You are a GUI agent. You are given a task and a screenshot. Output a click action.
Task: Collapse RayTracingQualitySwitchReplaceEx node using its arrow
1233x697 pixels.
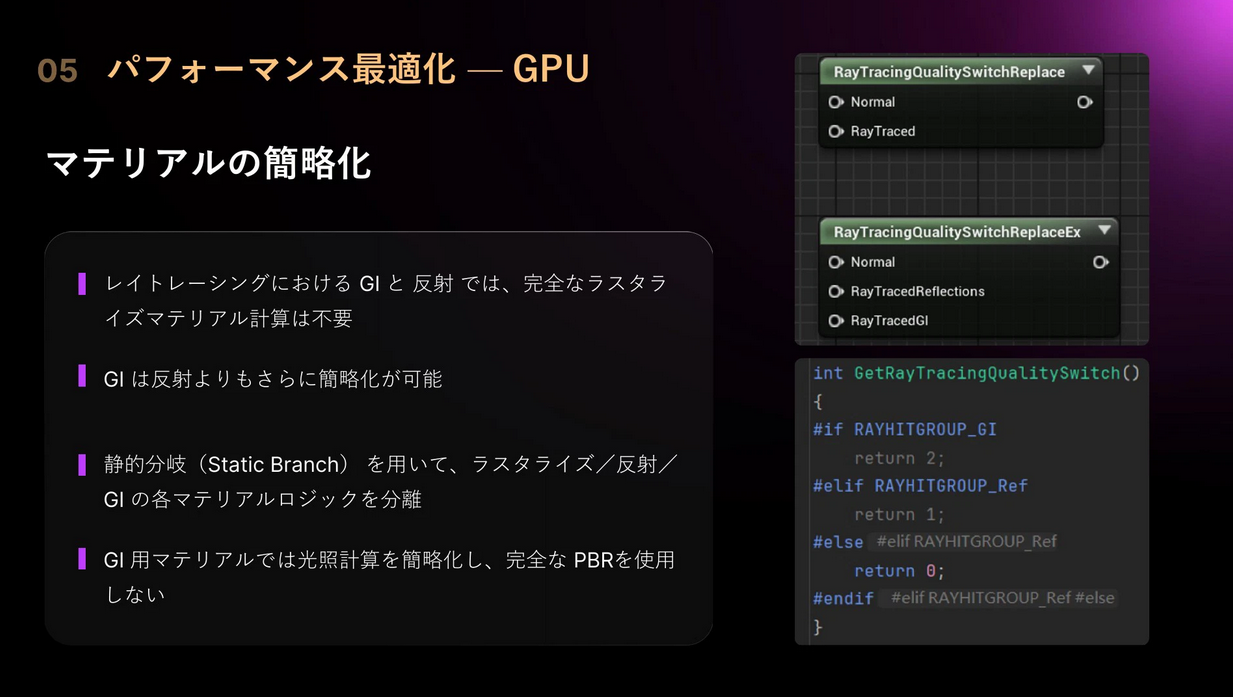[1104, 231]
